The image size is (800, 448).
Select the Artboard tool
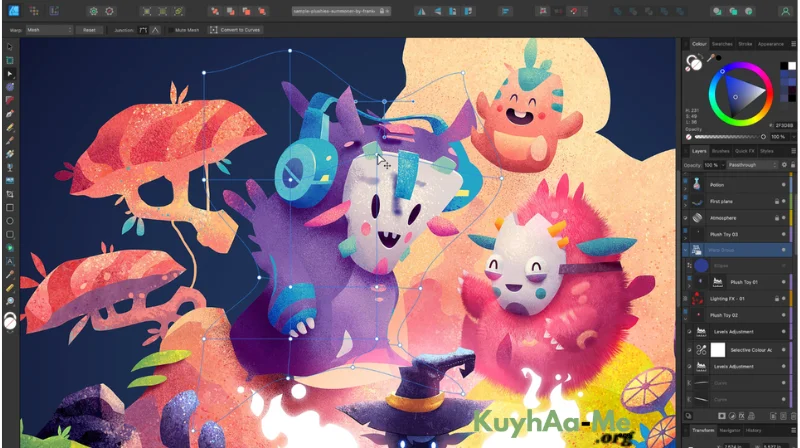pyautogui.click(x=10, y=60)
